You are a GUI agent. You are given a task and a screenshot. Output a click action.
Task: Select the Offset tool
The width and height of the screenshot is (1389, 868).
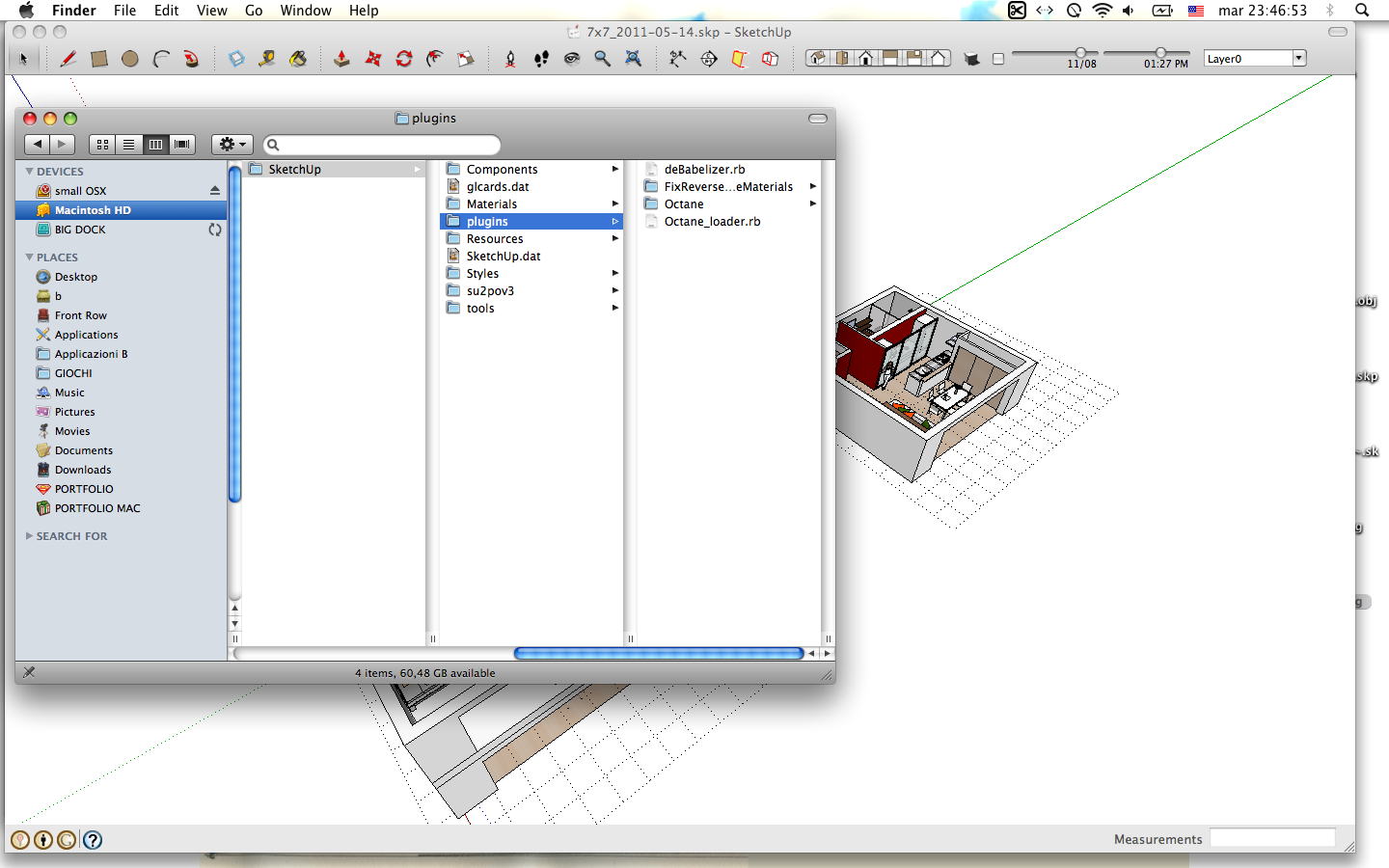[435, 59]
